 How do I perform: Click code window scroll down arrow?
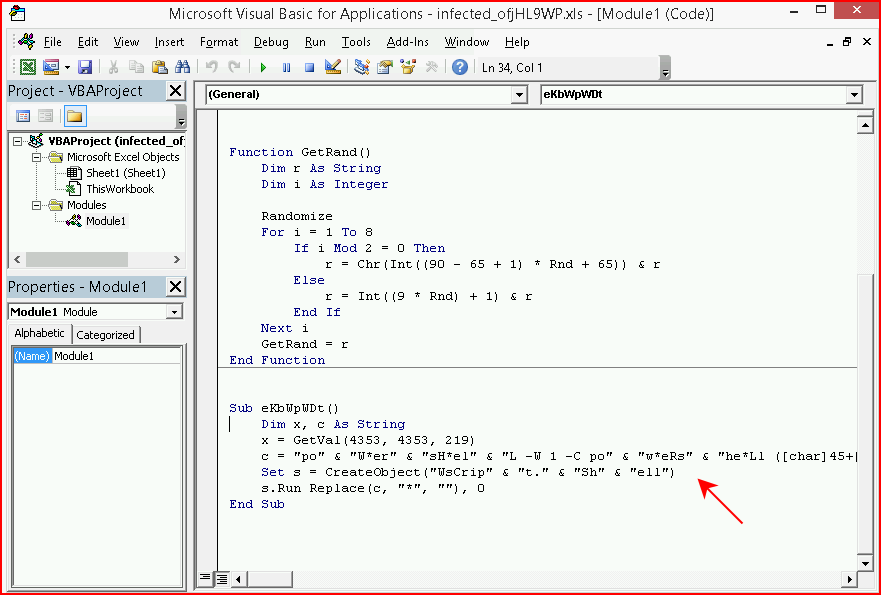pyautogui.click(x=865, y=562)
